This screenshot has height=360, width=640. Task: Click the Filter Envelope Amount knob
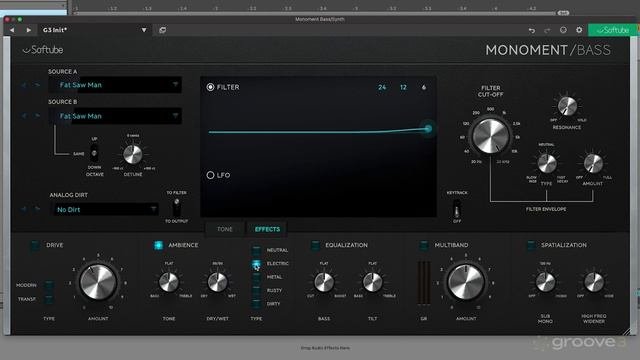[593, 163]
